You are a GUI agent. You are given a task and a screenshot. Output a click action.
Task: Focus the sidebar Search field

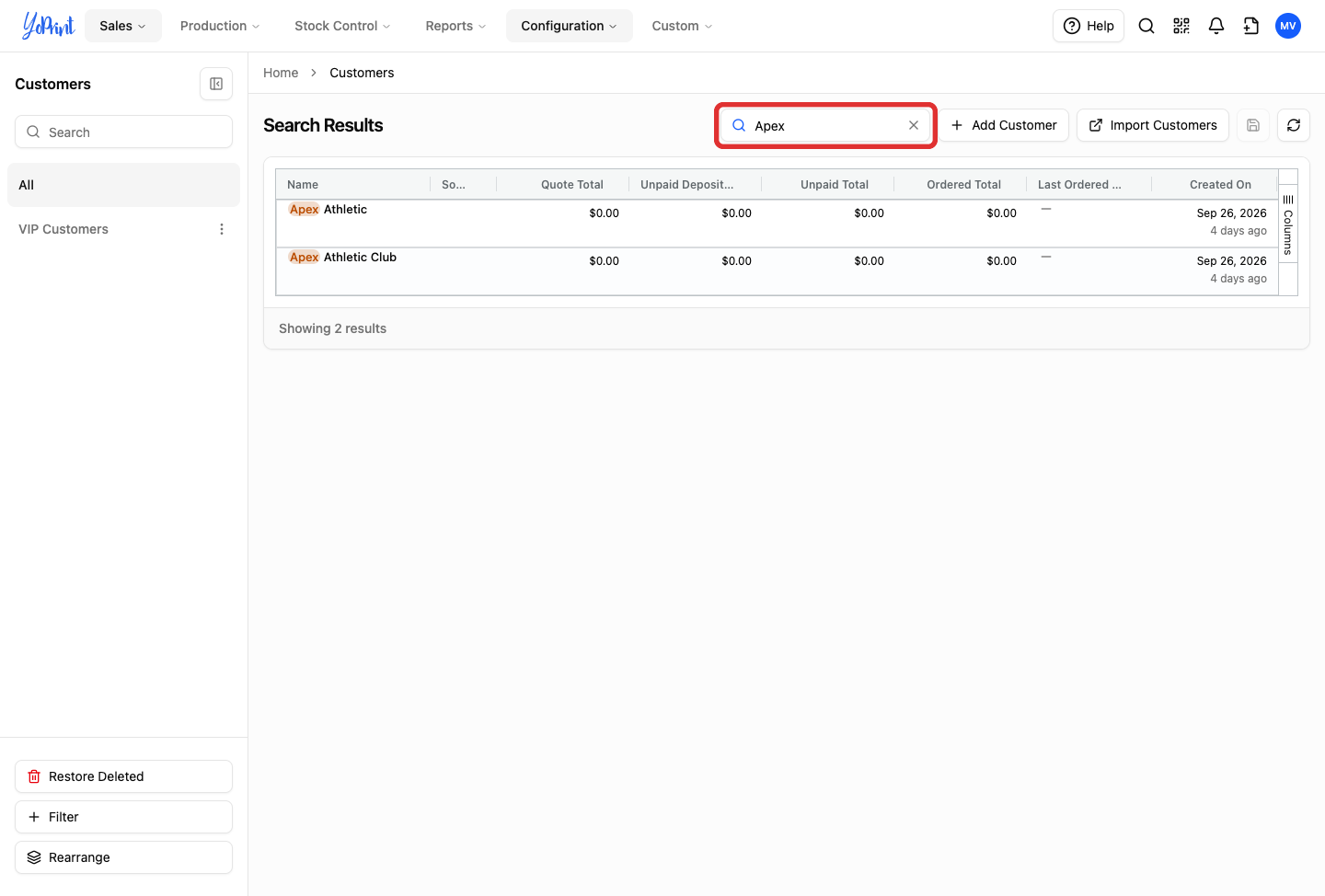123,132
